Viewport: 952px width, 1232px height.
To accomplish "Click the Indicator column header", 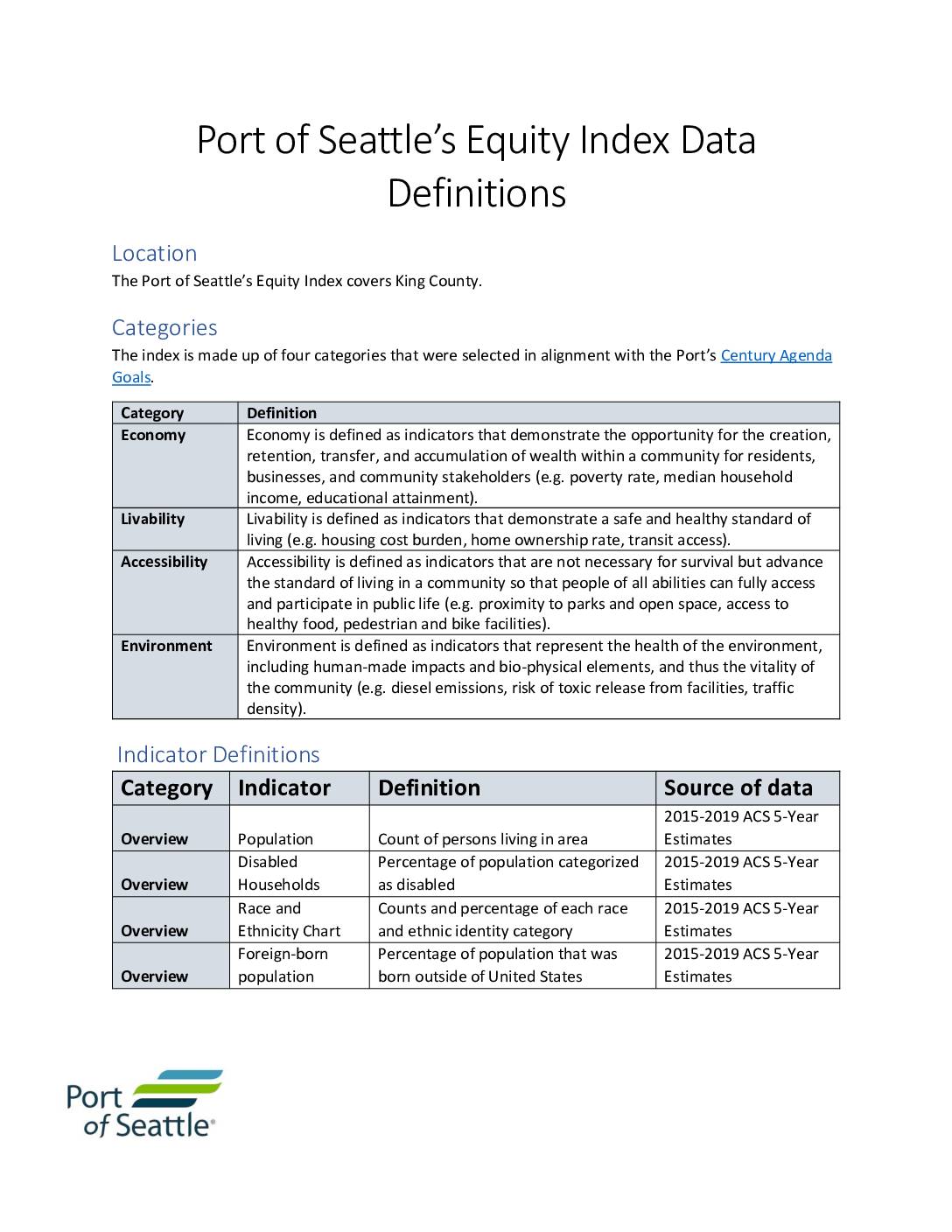I will (x=299, y=787).
